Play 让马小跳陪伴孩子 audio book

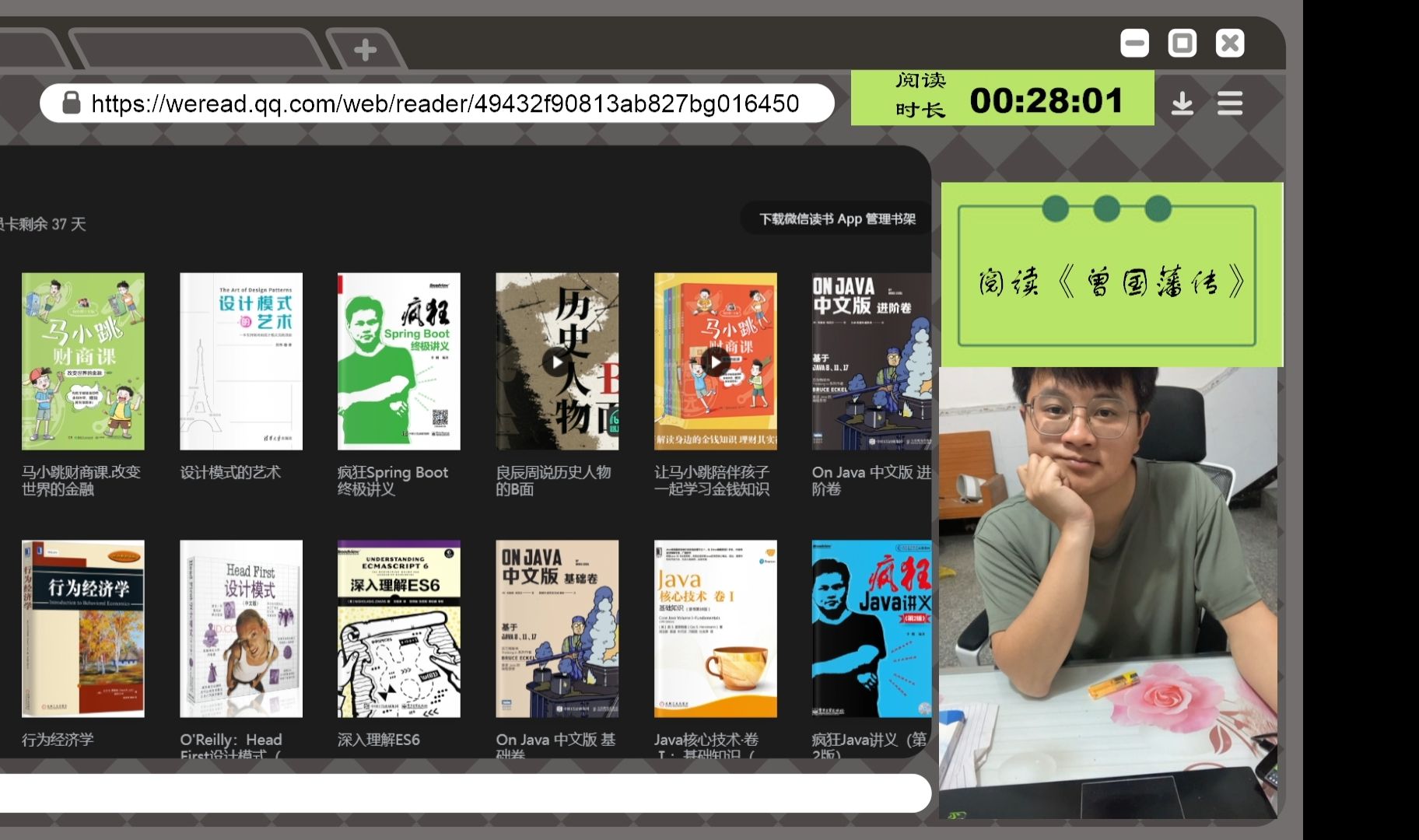716,361
